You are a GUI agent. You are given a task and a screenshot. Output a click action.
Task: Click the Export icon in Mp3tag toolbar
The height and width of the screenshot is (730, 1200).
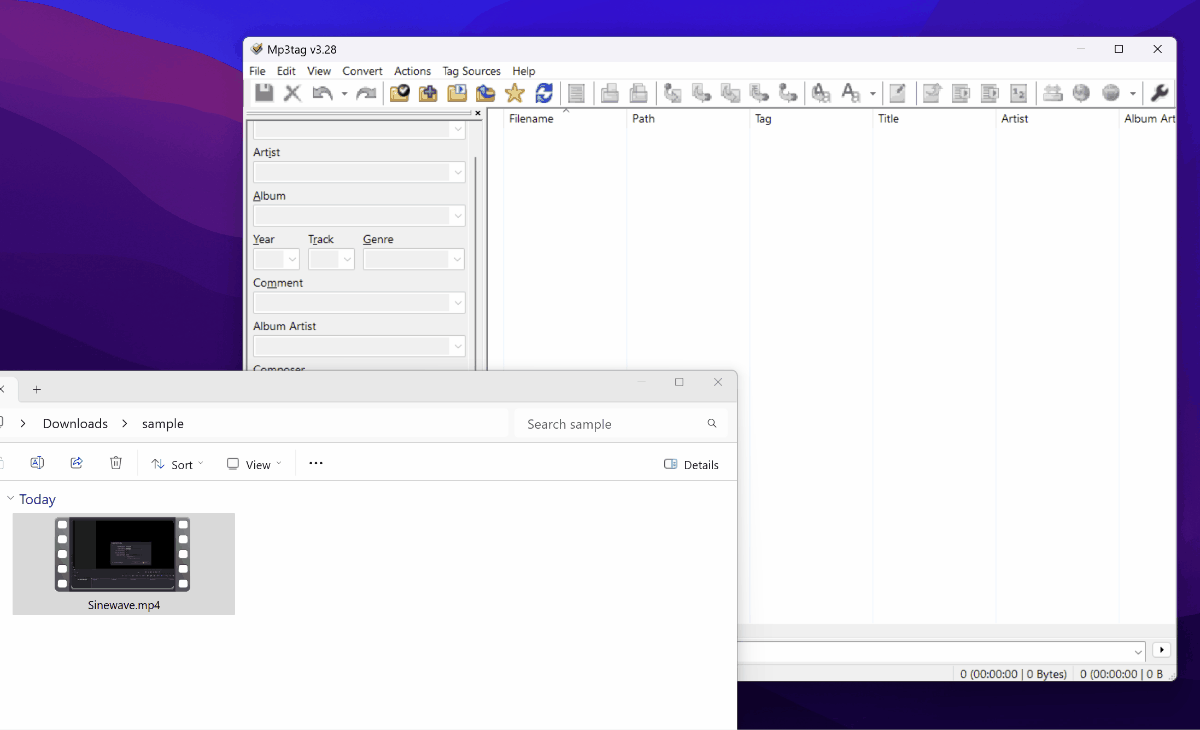(x=932, y=93)
